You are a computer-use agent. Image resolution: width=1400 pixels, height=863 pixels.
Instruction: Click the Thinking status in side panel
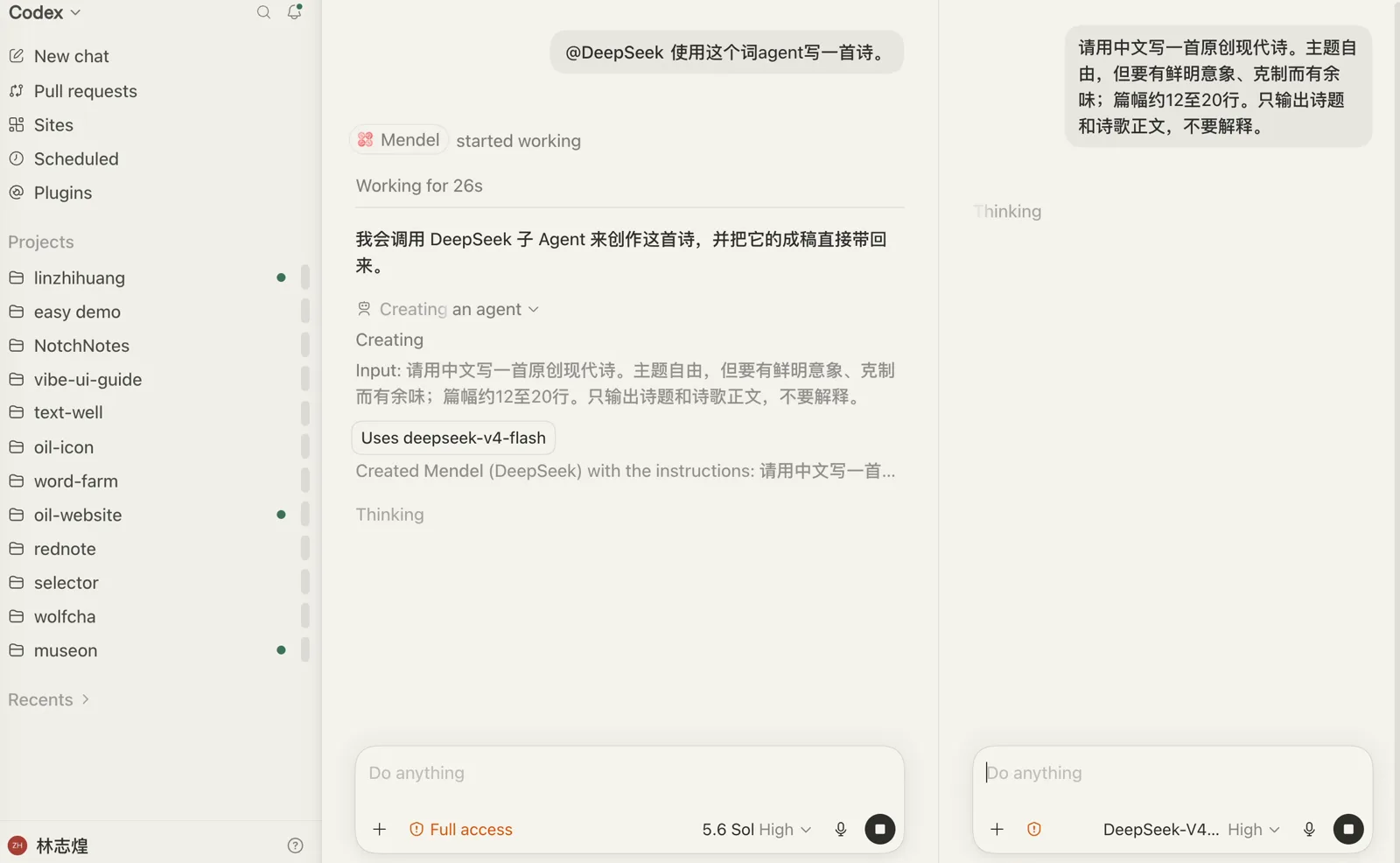pos(1007,211)
